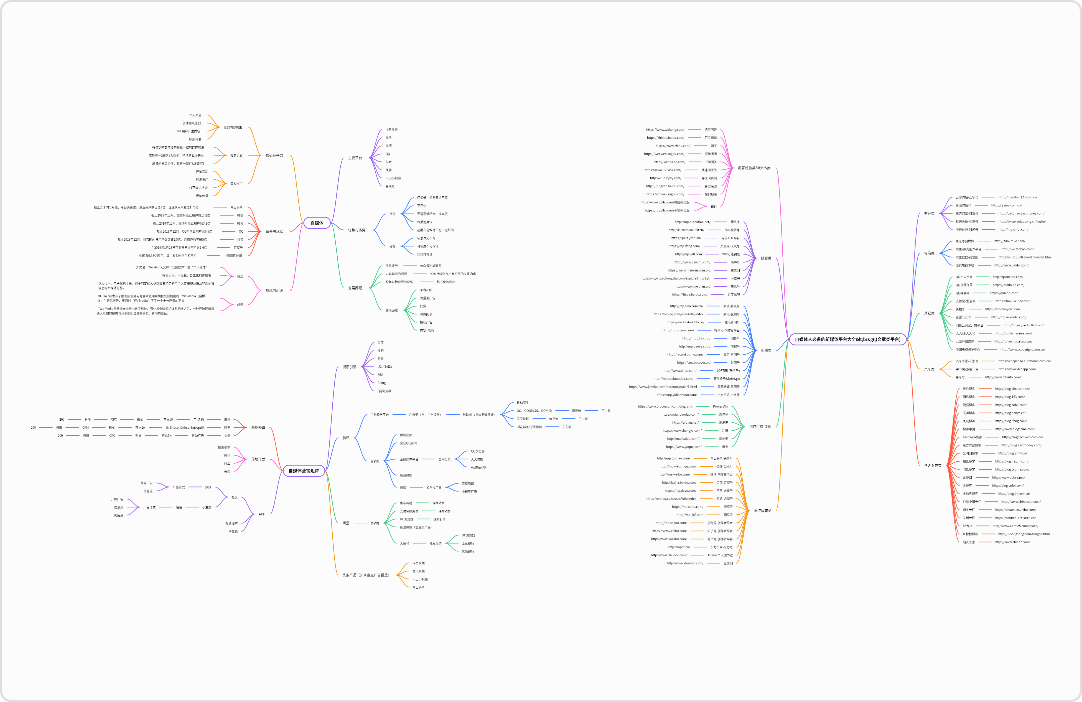Viewport: 1082px width, 702px height.
Task: Select the root node of the top-left mind map
Action: point(317,223)
